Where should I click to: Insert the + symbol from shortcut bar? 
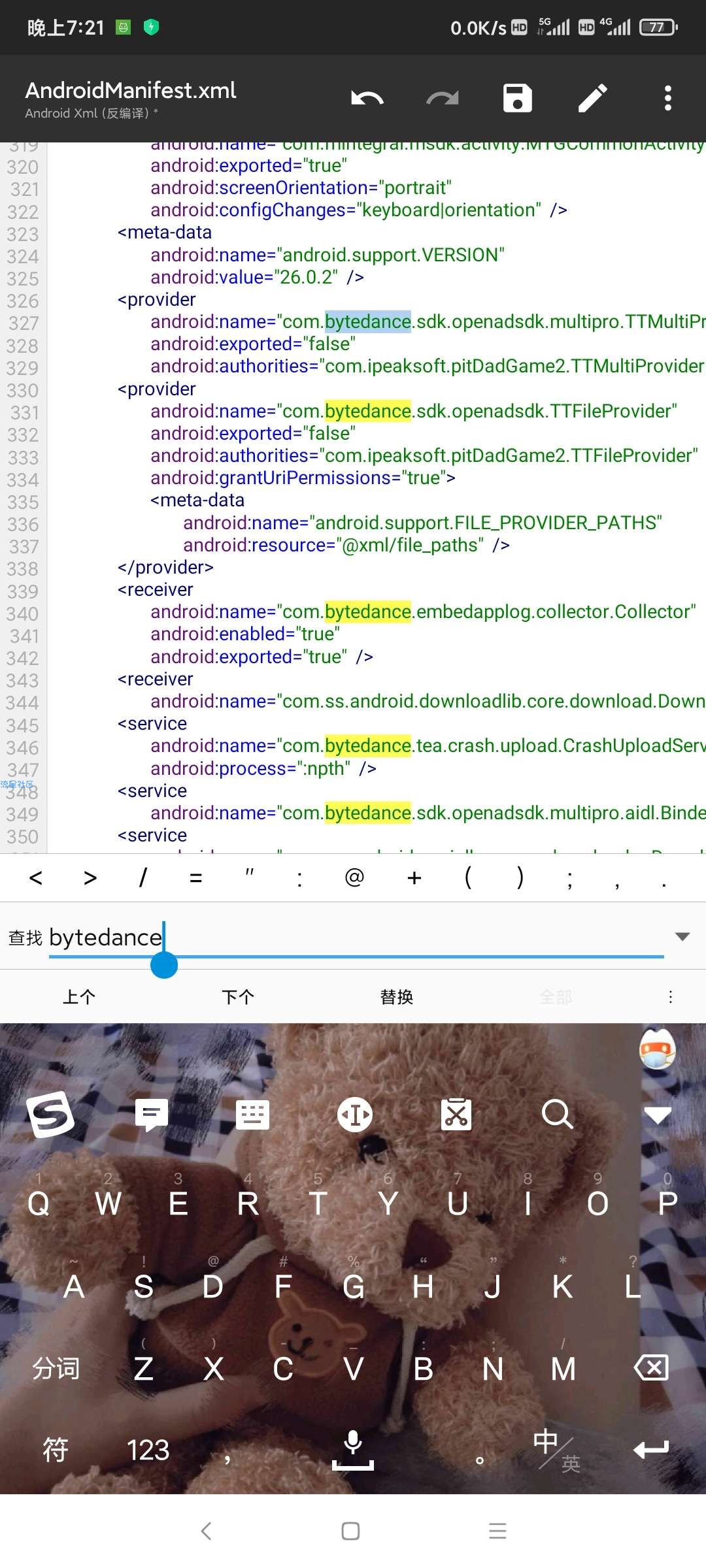click(414, 878)
